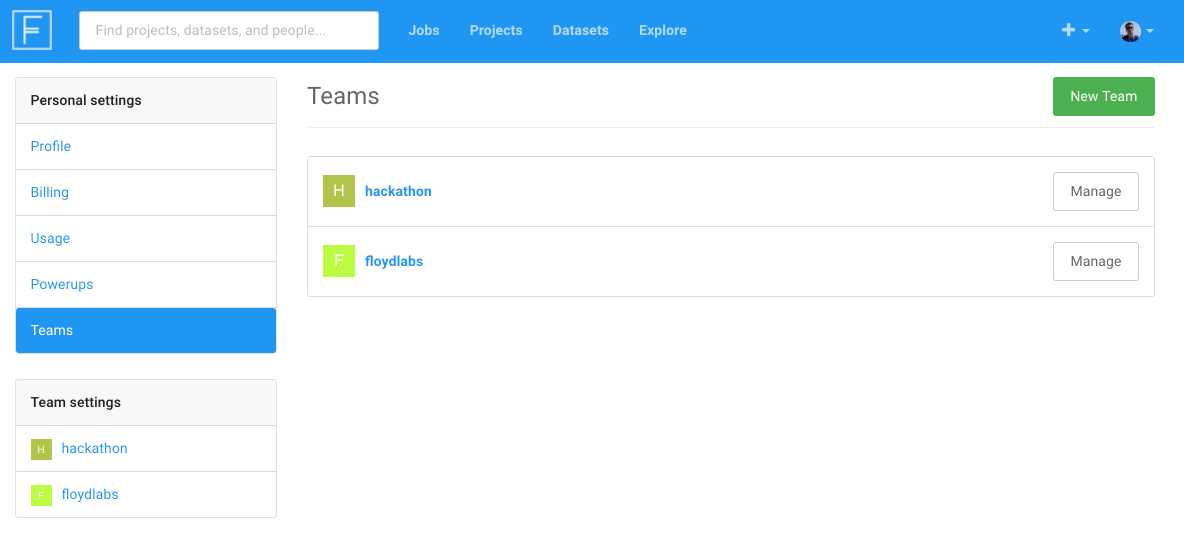1184x534 pixels.
Task: Open Datasets in the top navigation
Action: tap(581, 31)
